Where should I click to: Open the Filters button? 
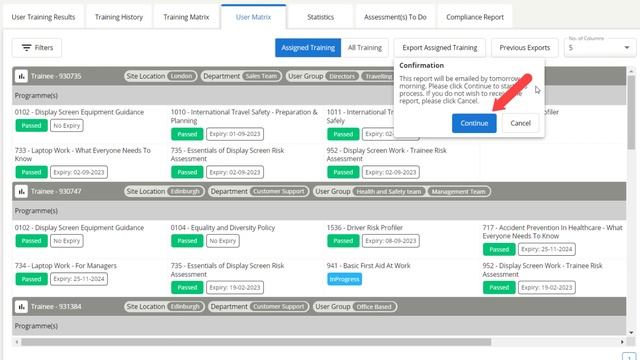(x=37, y=48)
